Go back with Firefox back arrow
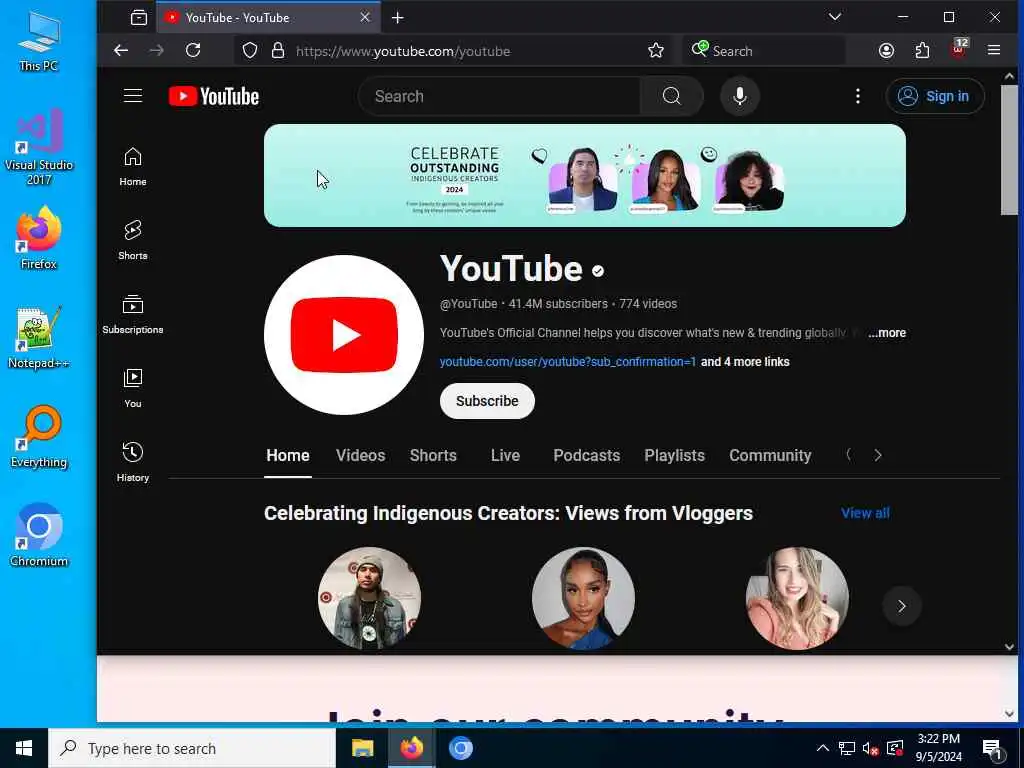Viewport: 1024px width, 768px height. [121, 50]
